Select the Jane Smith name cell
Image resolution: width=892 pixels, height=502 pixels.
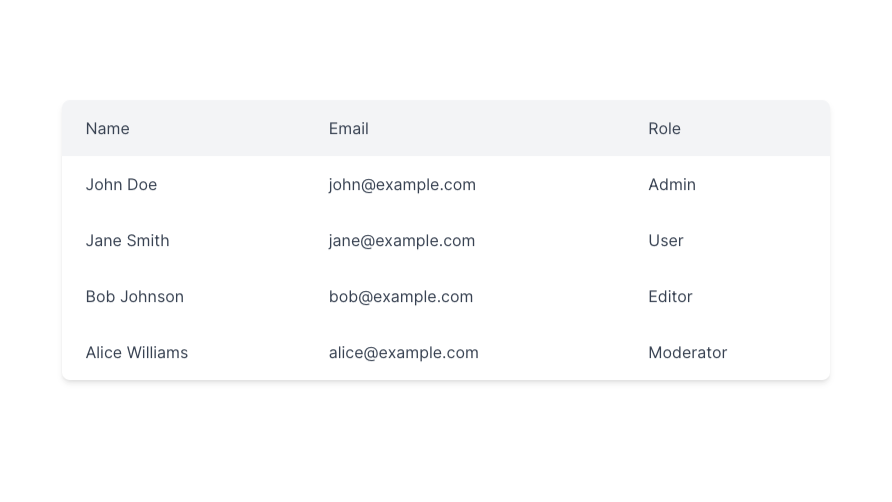coord(127,241)
